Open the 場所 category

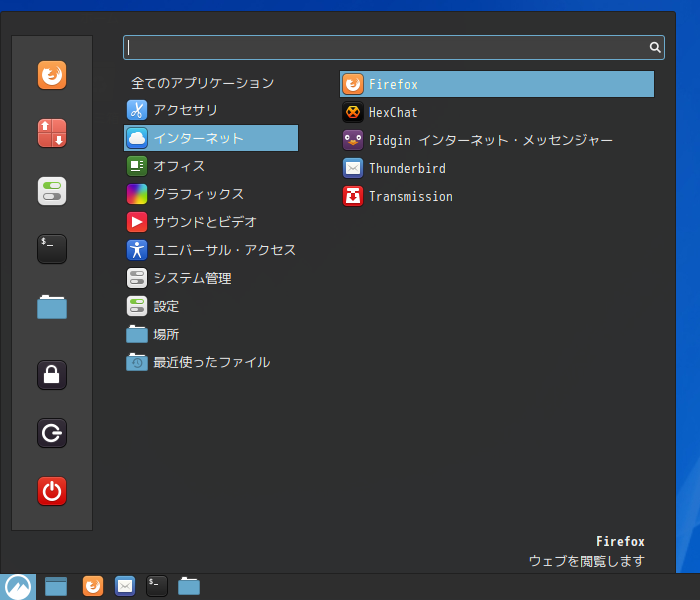211,334
